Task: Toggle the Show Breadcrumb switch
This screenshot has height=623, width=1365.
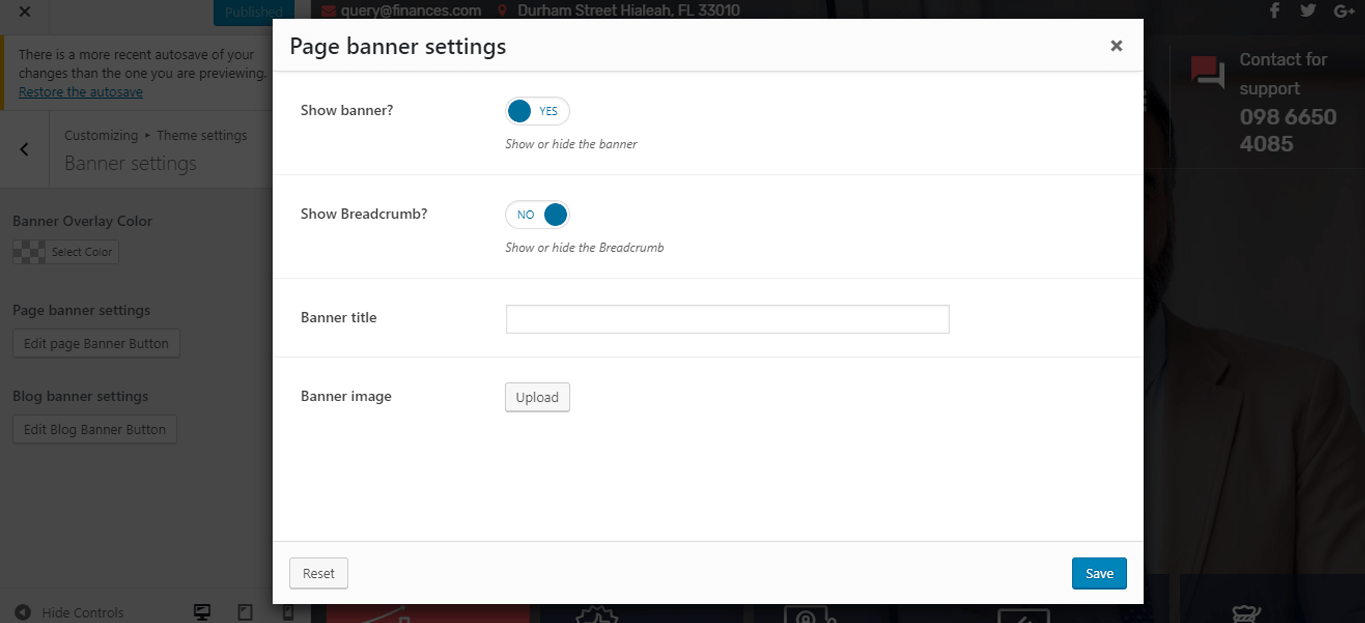Action: 537,214
